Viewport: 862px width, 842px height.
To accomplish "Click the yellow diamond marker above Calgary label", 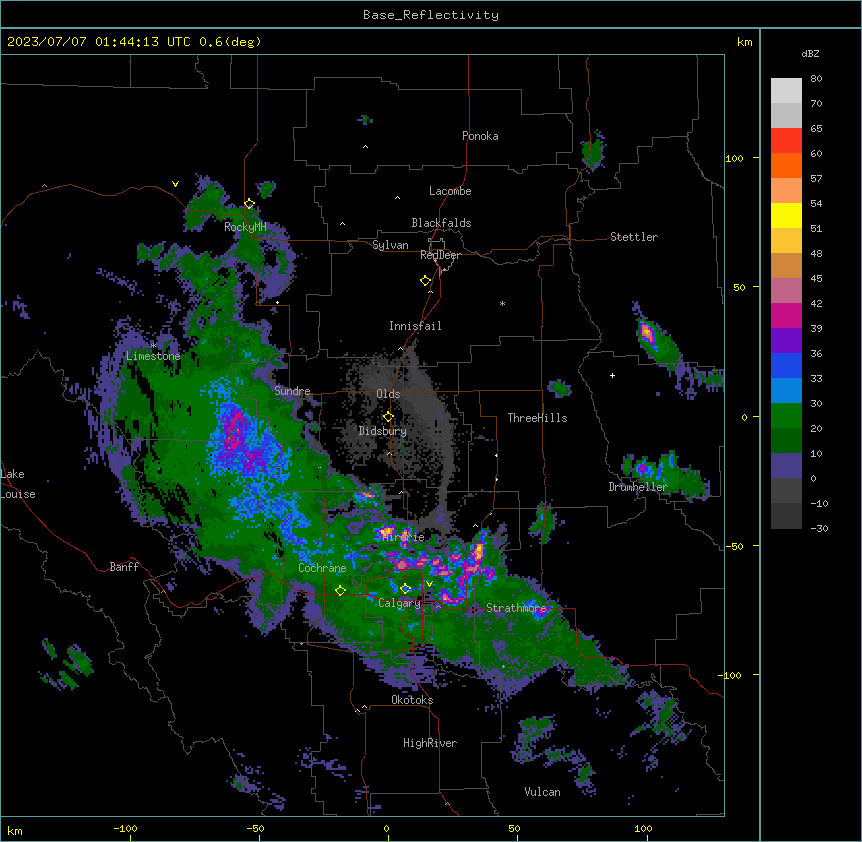I will pyautogui.click(x=405, y=589).
